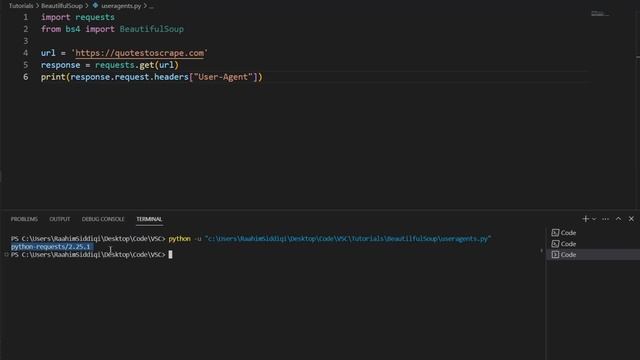Open the PROBLEMS panel tab
This screenshot has width=640, height=360.
pos(24,219)
